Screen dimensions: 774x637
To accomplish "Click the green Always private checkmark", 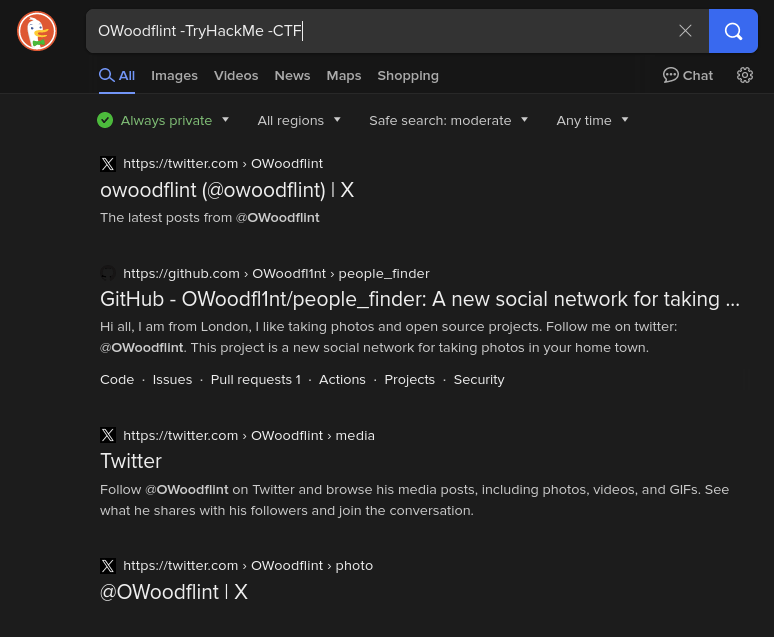I will point(105,120).
